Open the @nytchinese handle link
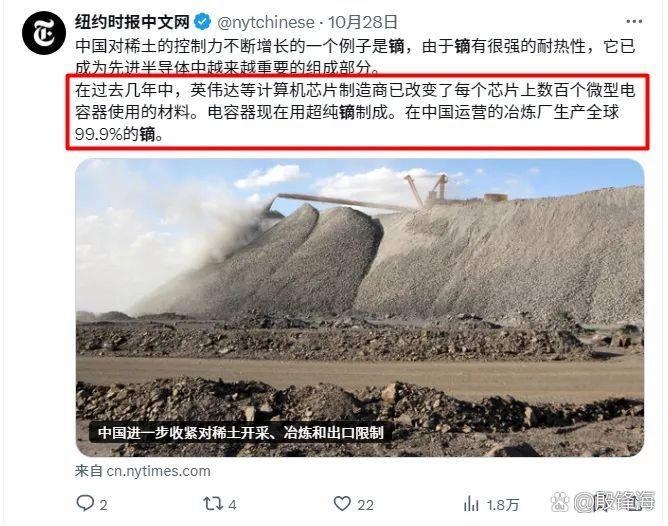The height and width of the screenshot is (526, 668). click(266, 22)
